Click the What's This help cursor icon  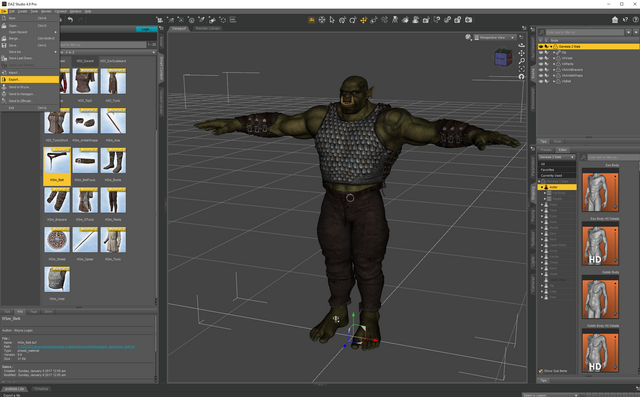tap(625, 20)
